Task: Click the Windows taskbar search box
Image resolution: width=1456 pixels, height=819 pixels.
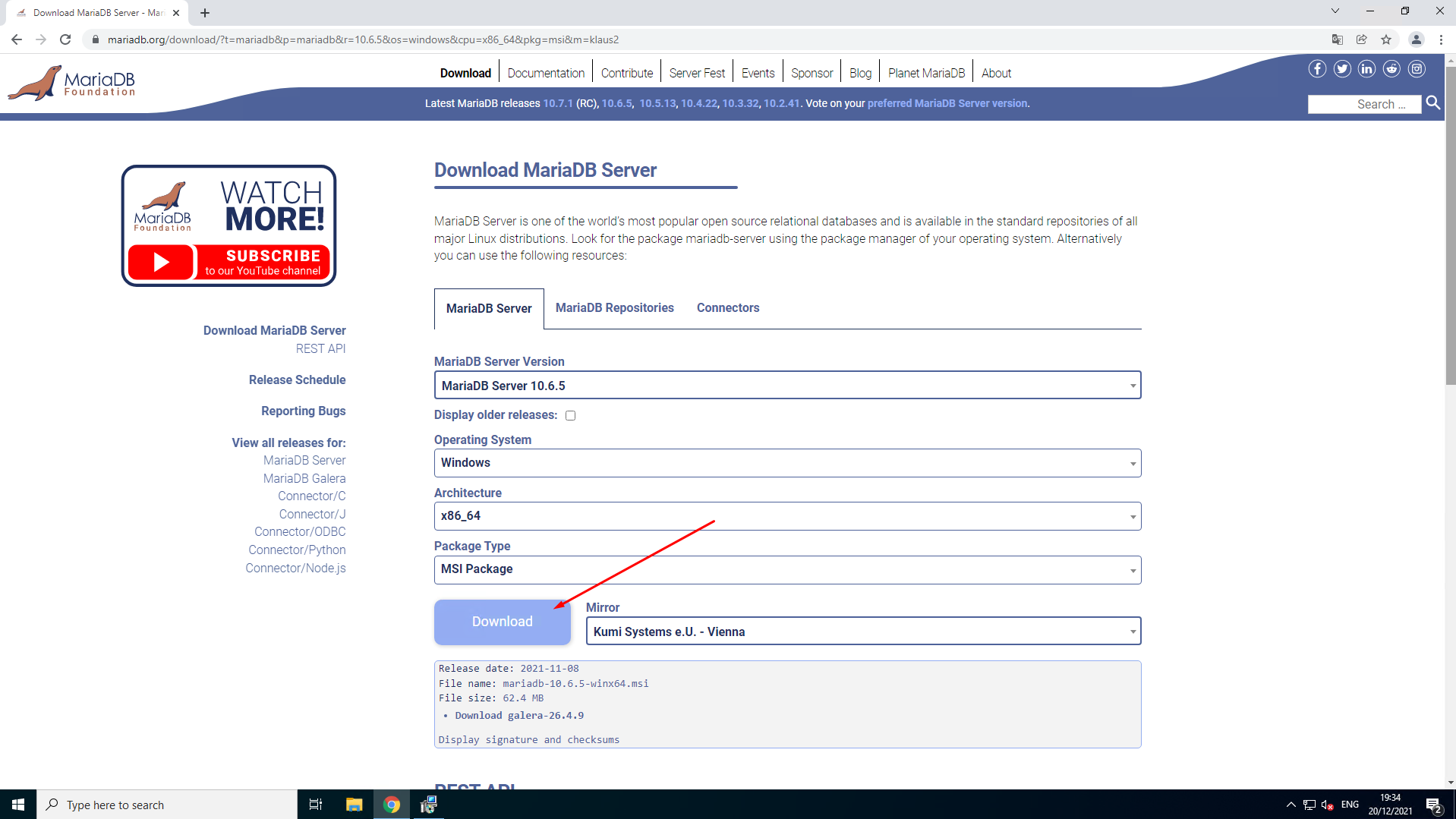Action: (x=167, y=805)
